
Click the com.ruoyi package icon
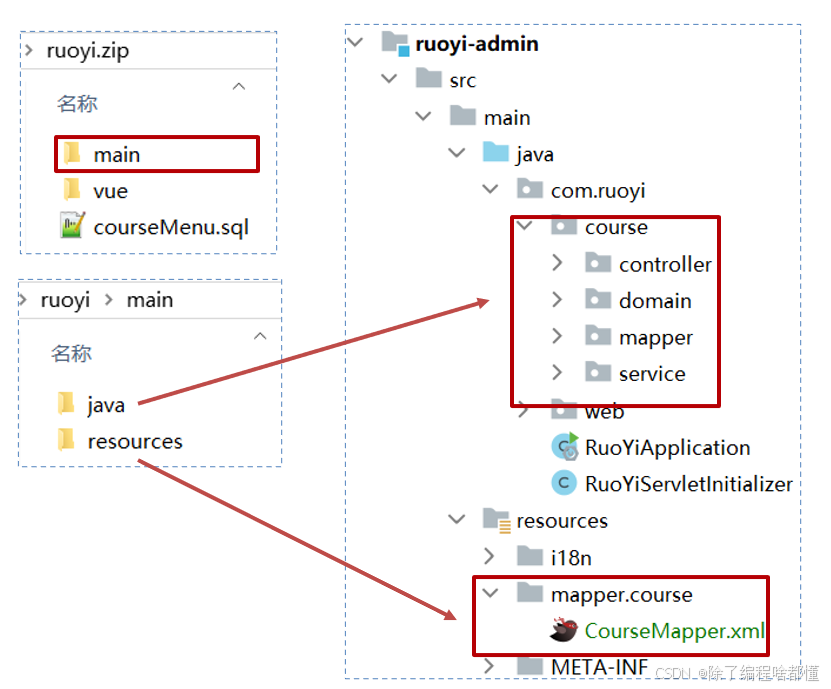[530, 189]
